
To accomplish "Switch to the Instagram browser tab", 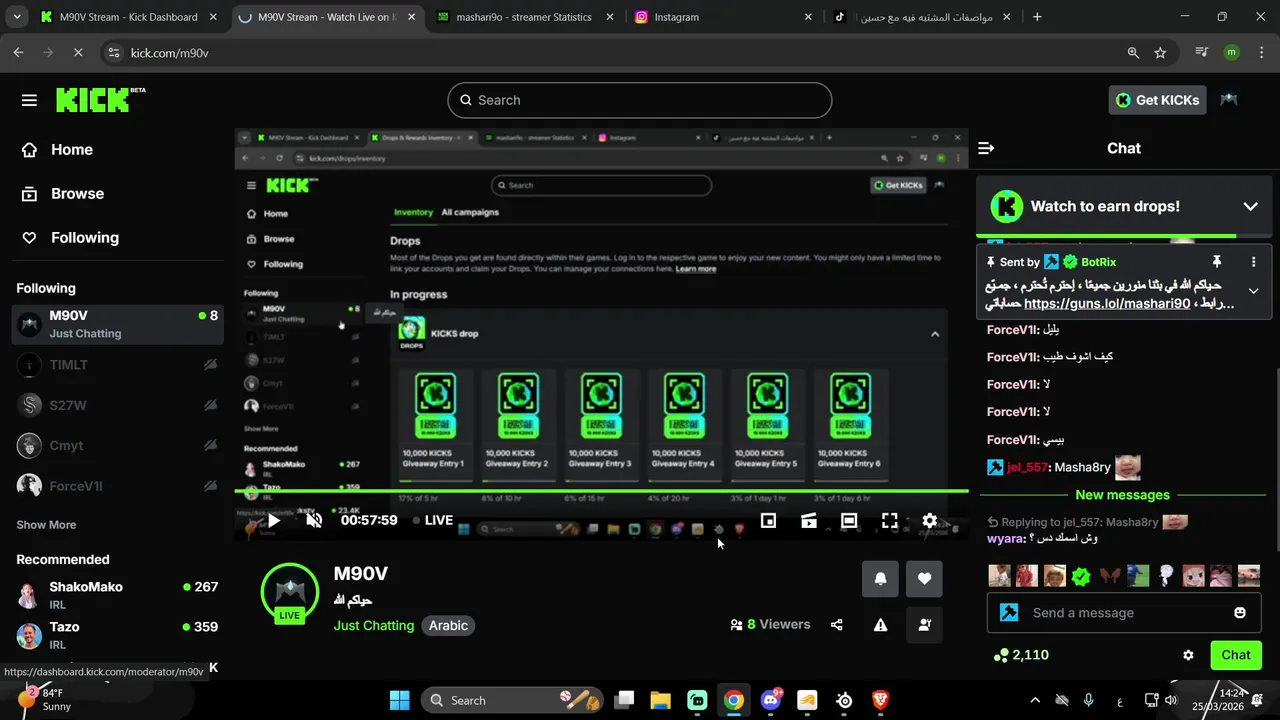I will coord(722,17).
